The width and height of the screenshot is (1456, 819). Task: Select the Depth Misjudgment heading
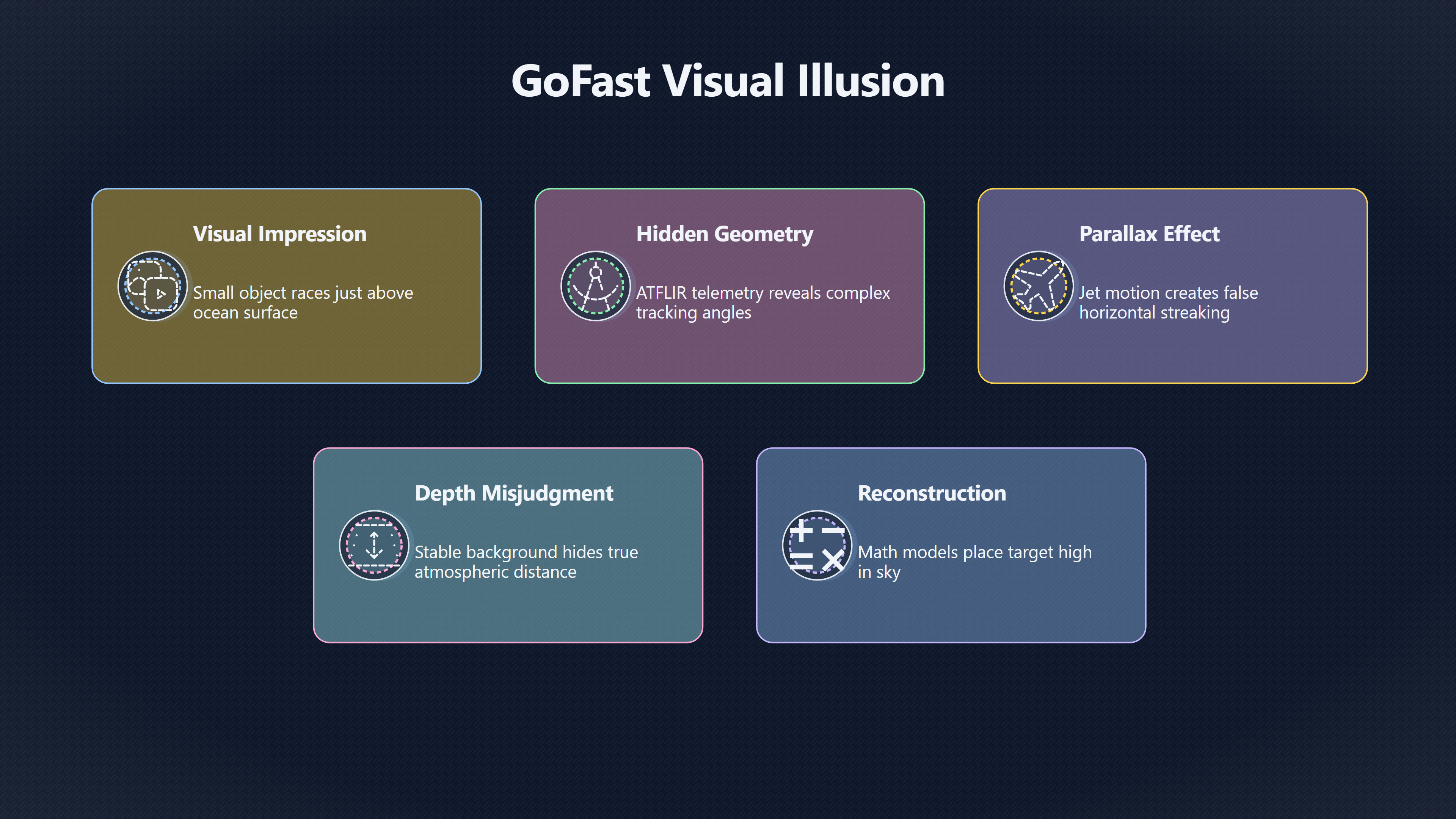(x=514, y=493)
